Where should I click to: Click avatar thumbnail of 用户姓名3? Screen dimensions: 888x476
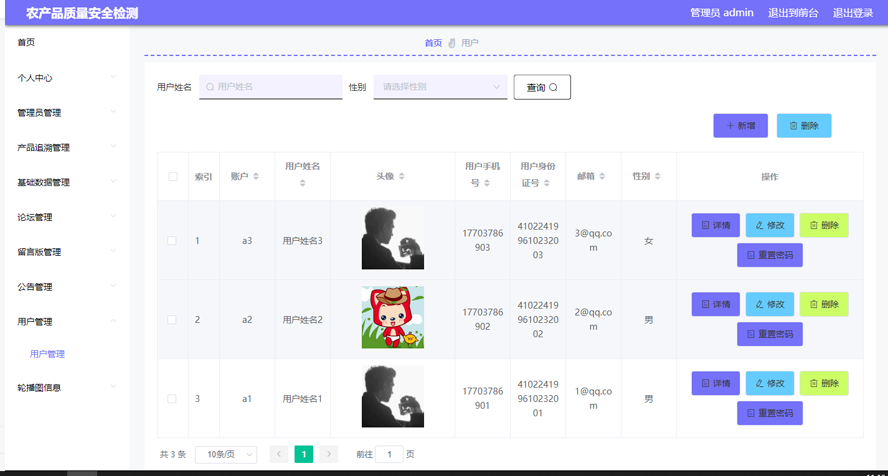point(392,238)
